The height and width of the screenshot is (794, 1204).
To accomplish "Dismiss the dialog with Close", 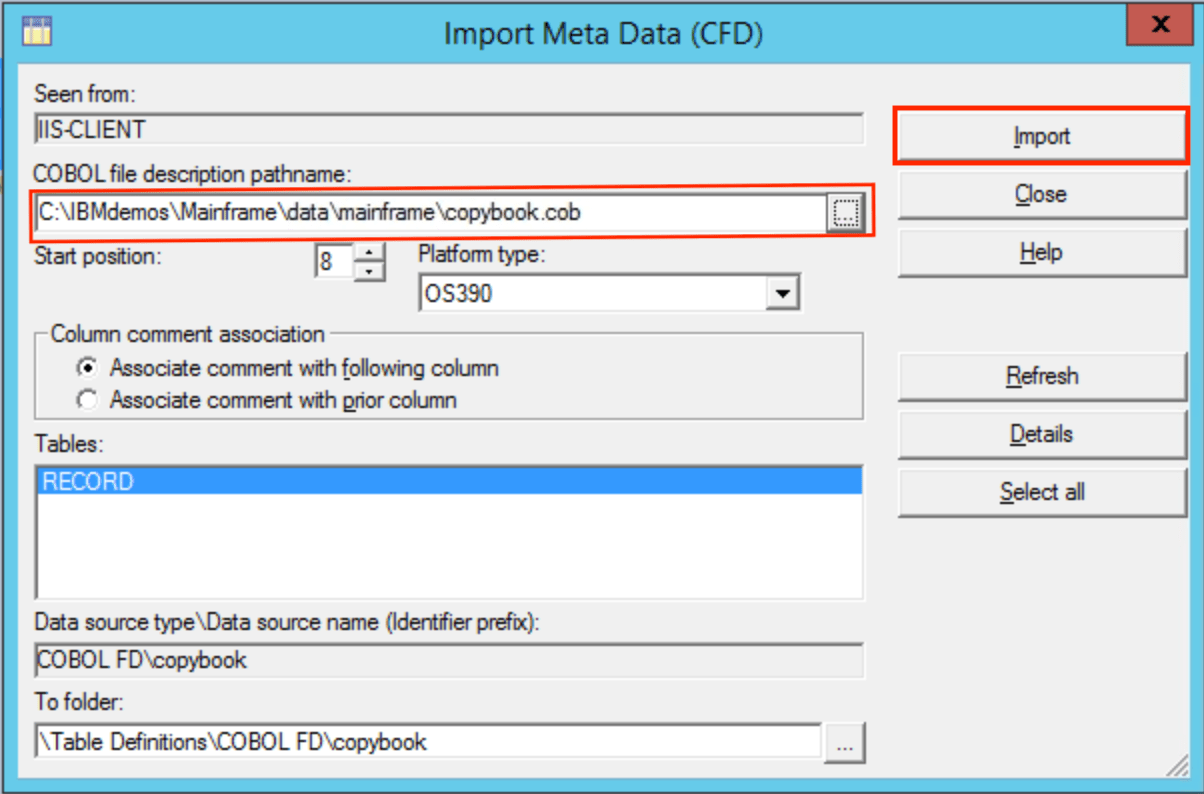I will point(1041,194).
